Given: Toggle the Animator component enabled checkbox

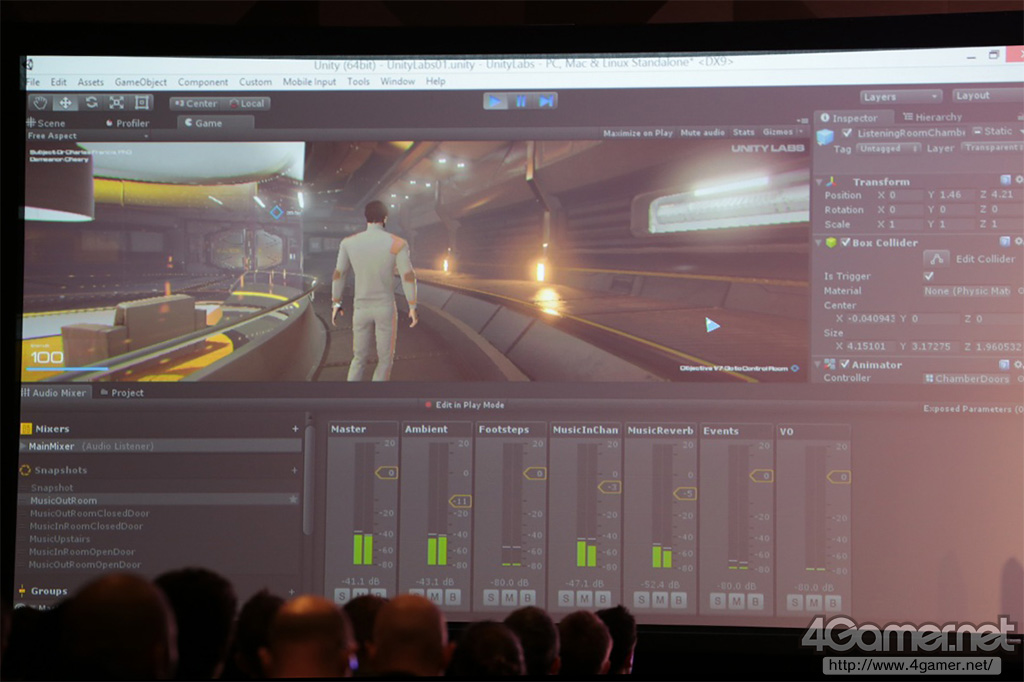Looking at the screenshot, I should 845,365.
